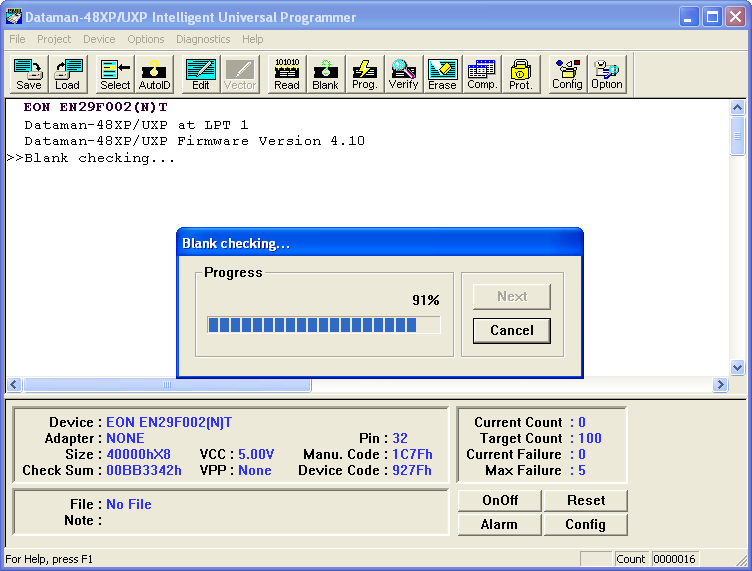The image size is (752, 571).
Task: Start Blank check from toolbar
Action: point(325,75)
